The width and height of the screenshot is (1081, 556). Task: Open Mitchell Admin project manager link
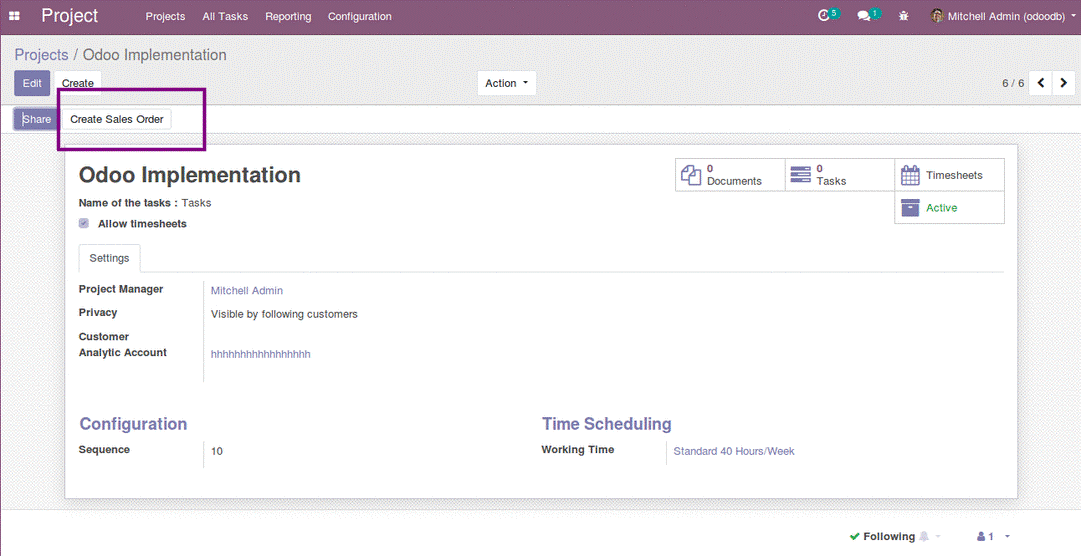click(x=247, y=290)
